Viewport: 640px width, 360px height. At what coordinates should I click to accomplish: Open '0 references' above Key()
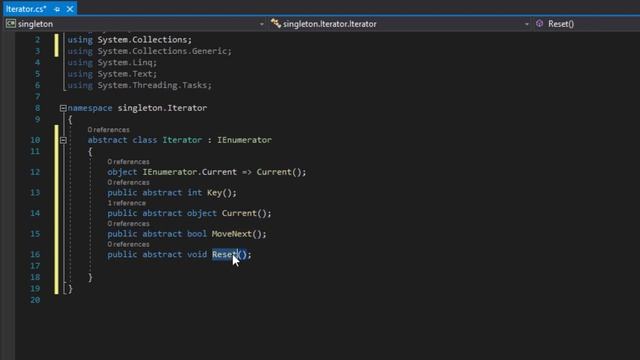pyautogui.click(x=128, y=182)
